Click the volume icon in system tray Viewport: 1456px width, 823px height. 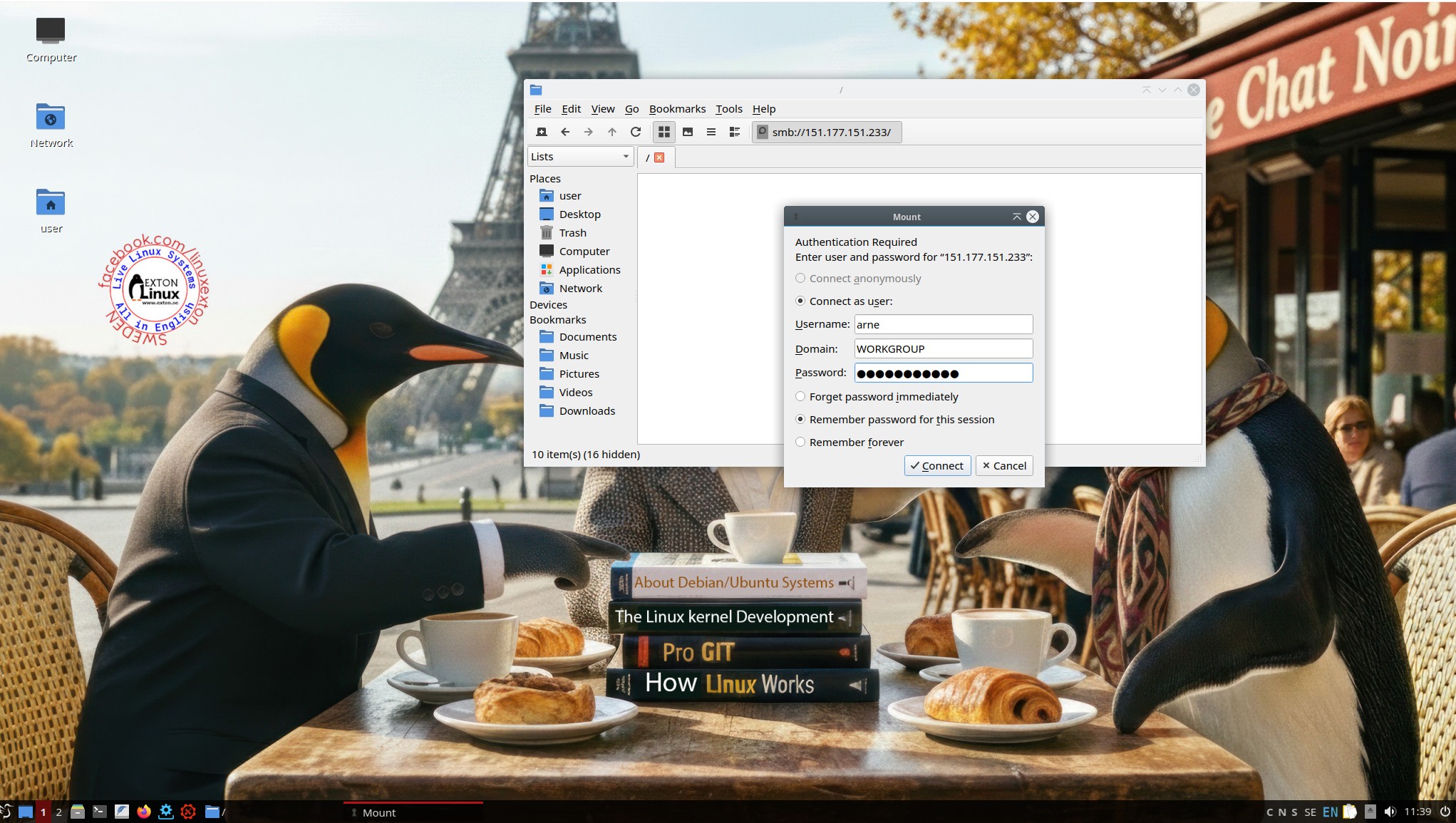pos(1390,812)
